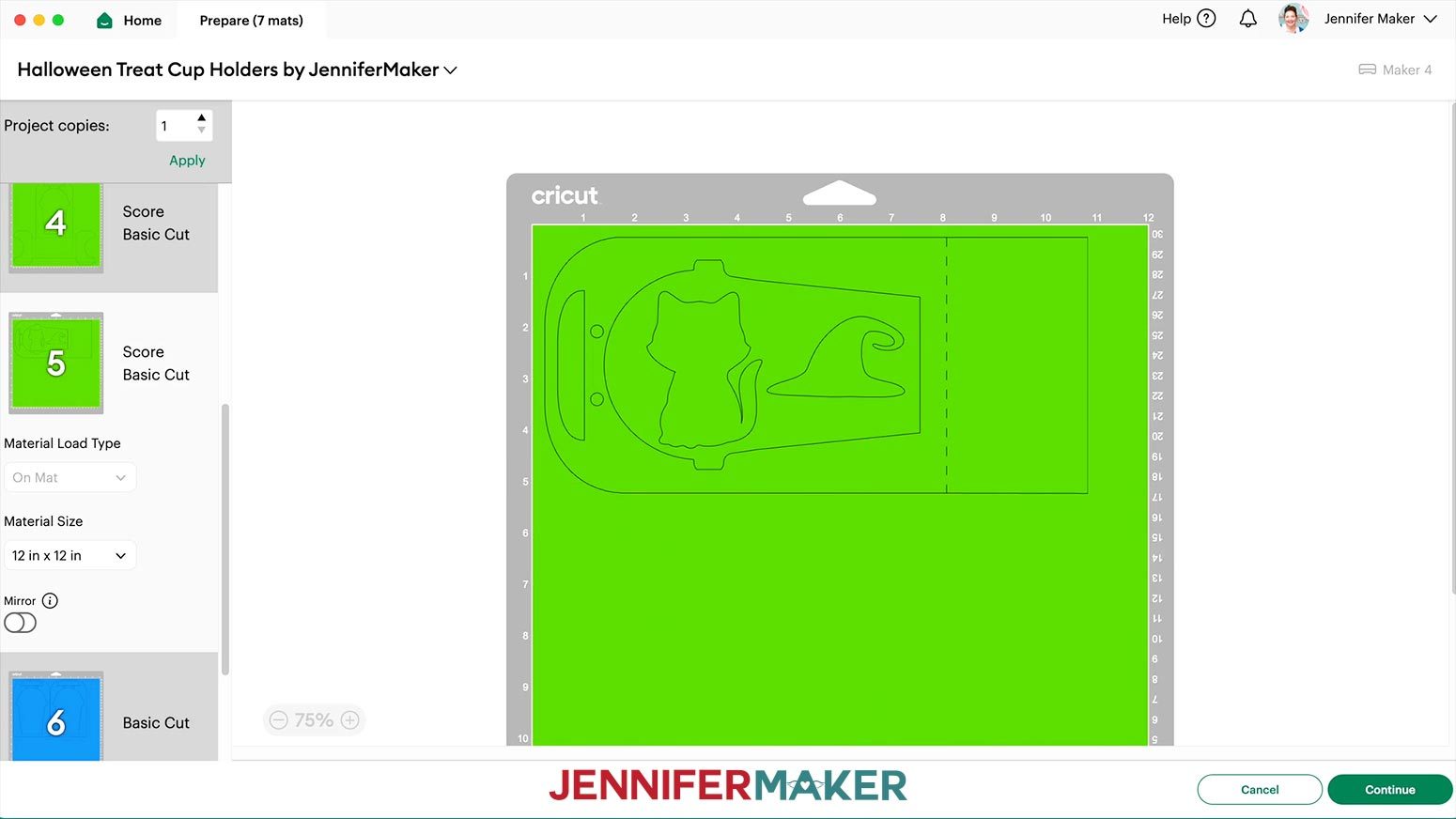Click the Jennifer Maker profile avatar

(1293, 18)
